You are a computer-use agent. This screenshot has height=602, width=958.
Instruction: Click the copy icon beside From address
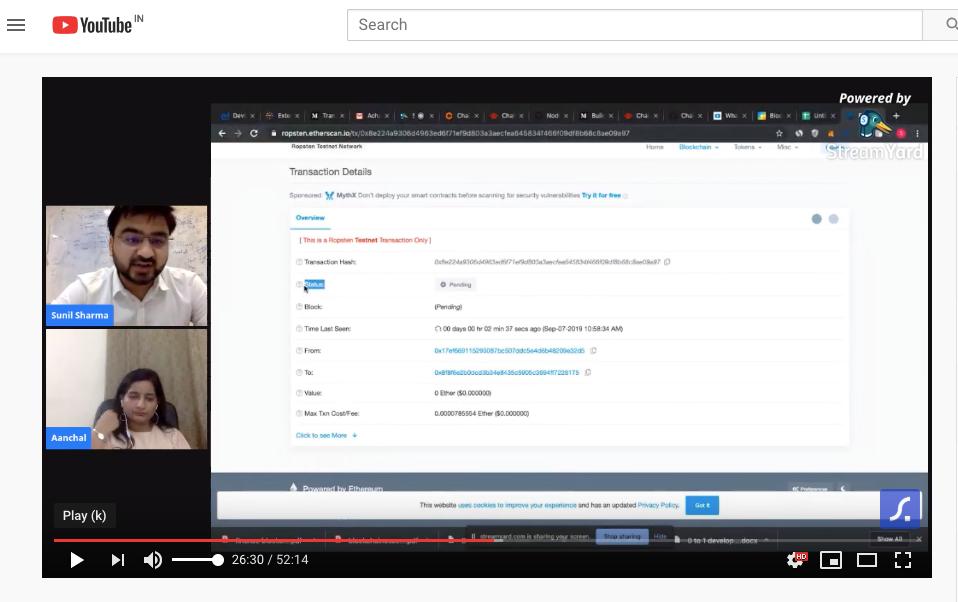[593, 351]
